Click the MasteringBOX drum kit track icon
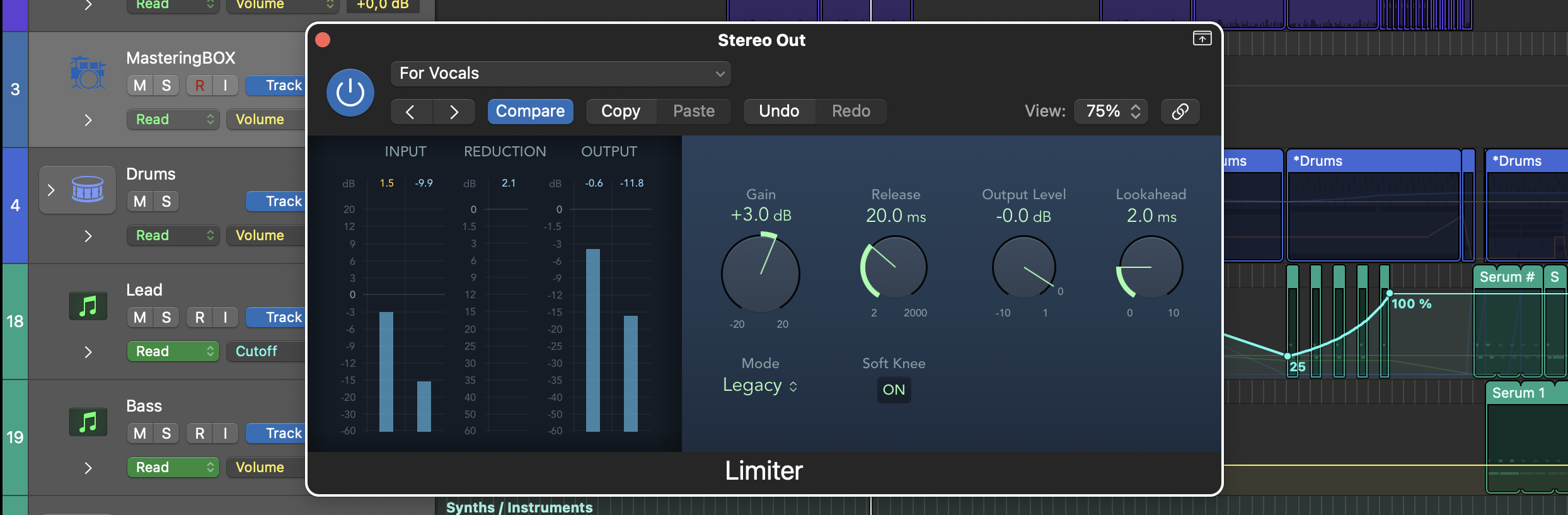This screenshot has width=1568, height=515. (88, 73)
